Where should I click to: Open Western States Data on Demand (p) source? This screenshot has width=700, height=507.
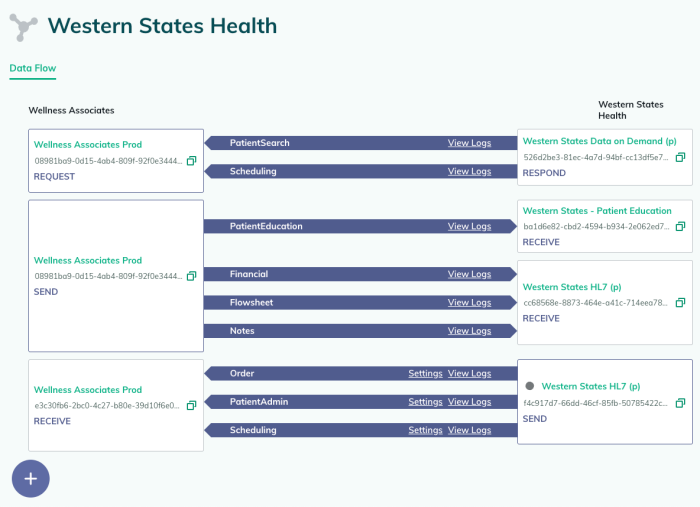(600, 141)
